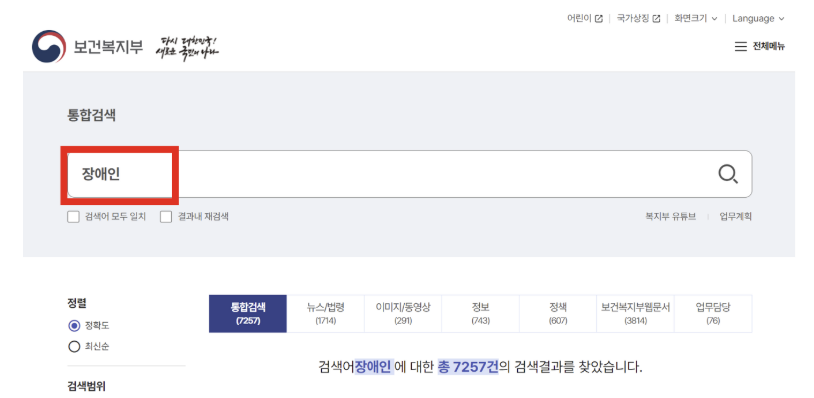Click the 보건복지부 logo emblem
814x398 pixels.
point(48,47)
